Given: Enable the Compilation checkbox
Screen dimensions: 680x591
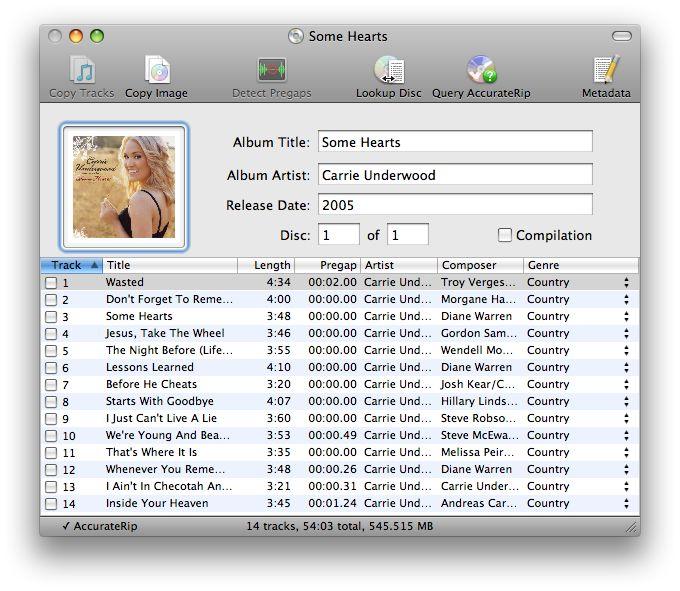Looking at the screenshot, I should click(x=504, y=235).
